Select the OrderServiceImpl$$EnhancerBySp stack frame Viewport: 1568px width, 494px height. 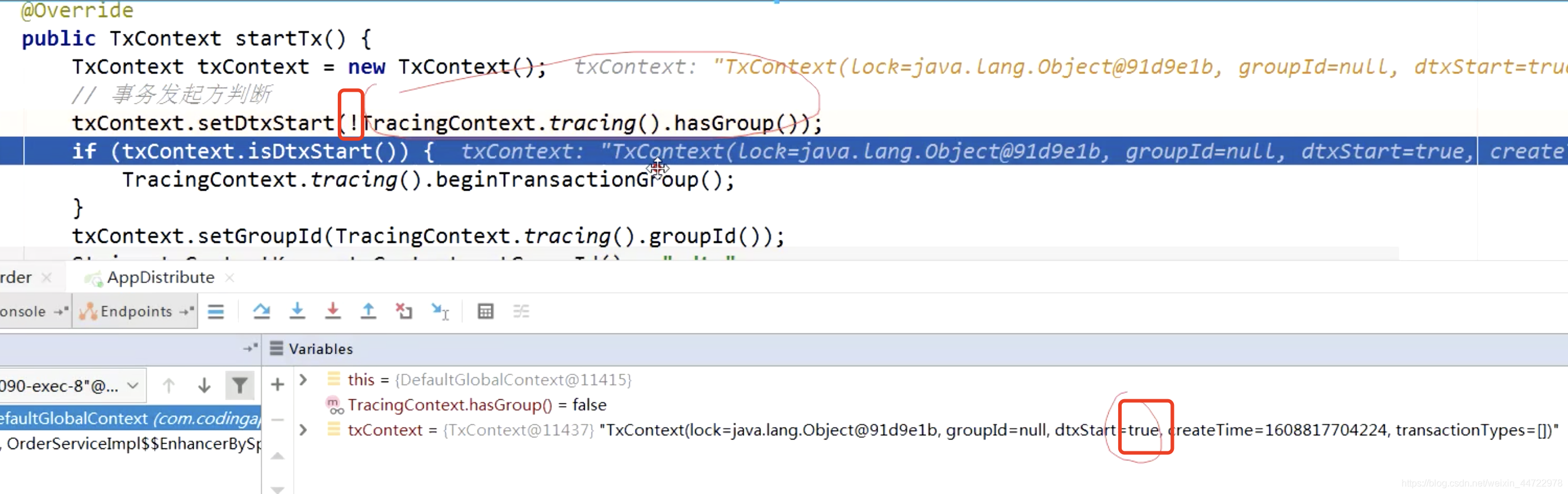tap(130, 444)
